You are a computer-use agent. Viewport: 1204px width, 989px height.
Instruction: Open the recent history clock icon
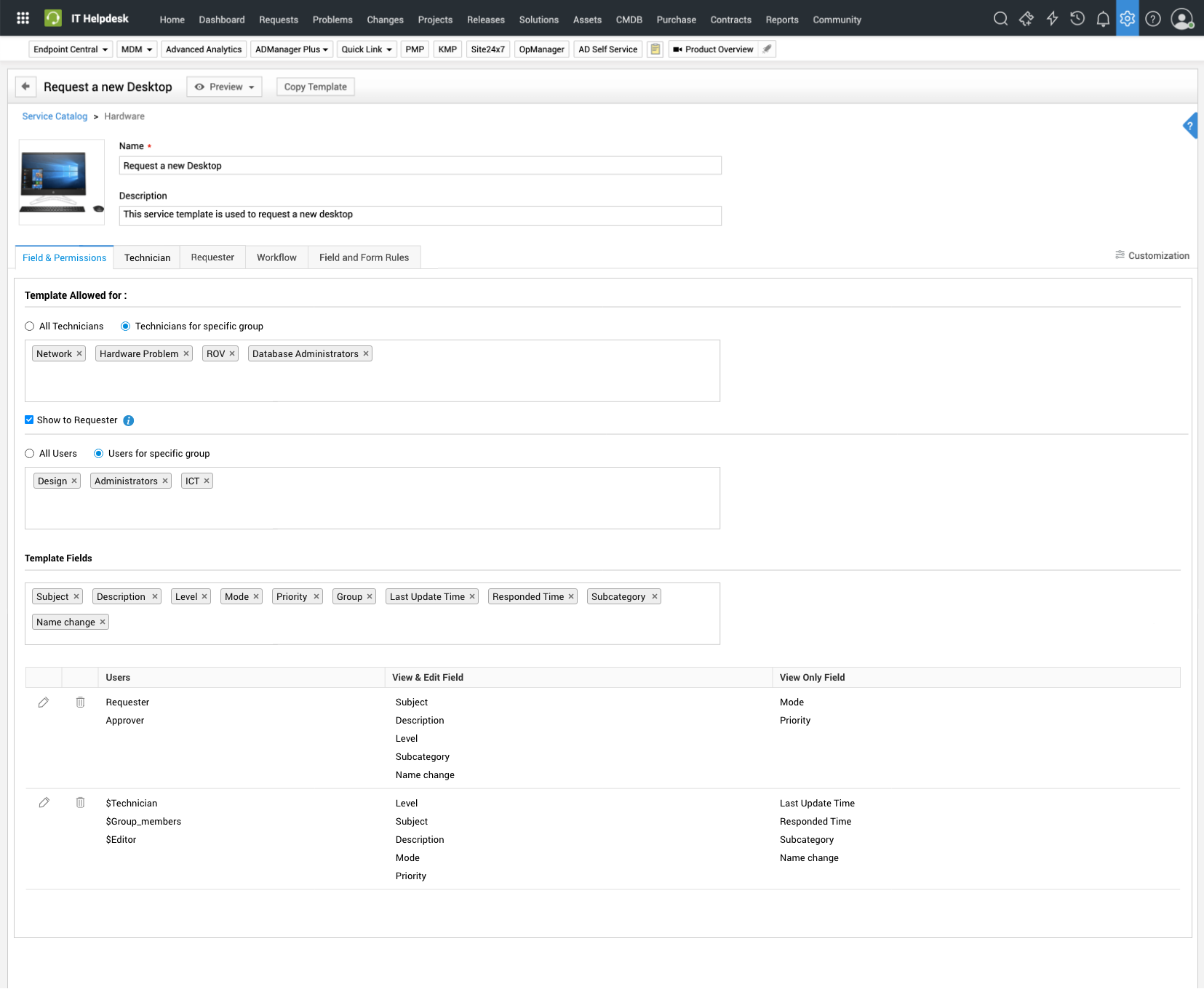click(1077, 19)
